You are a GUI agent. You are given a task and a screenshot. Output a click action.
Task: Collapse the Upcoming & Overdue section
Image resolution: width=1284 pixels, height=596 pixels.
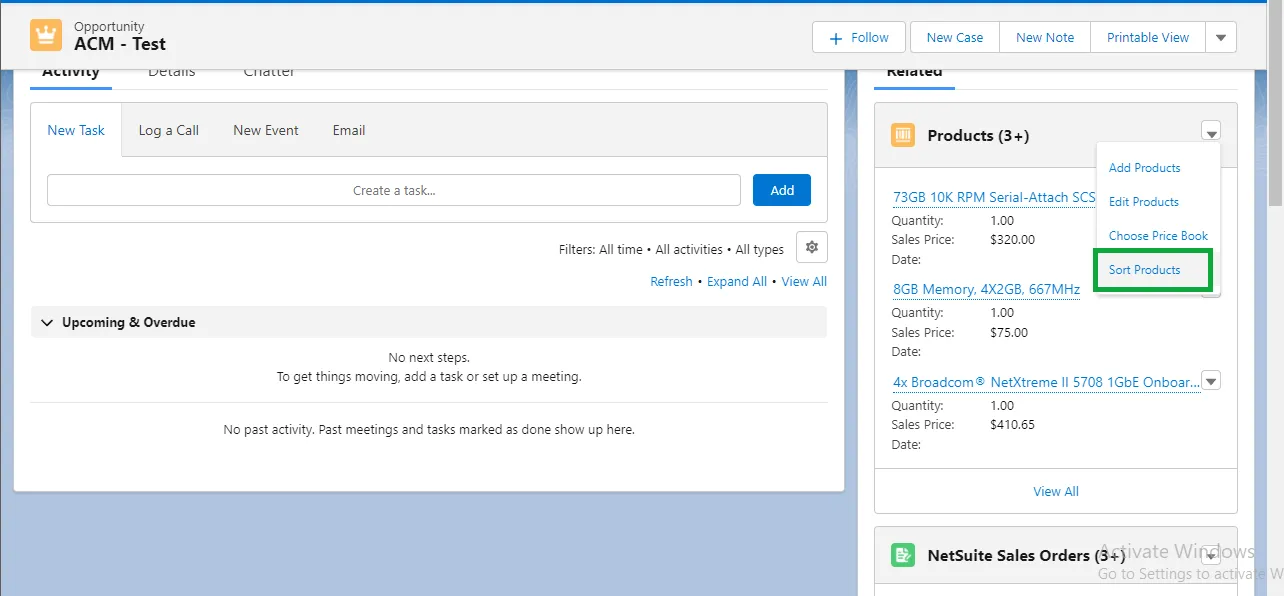[47, 323]
